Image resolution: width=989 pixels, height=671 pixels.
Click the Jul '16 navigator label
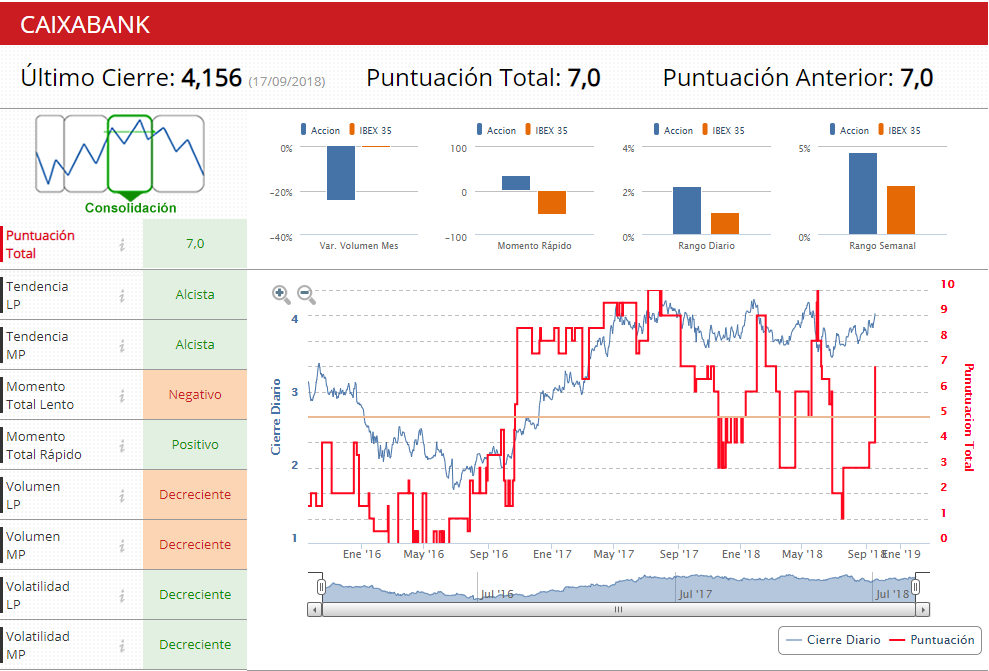[x=497, y=594]
